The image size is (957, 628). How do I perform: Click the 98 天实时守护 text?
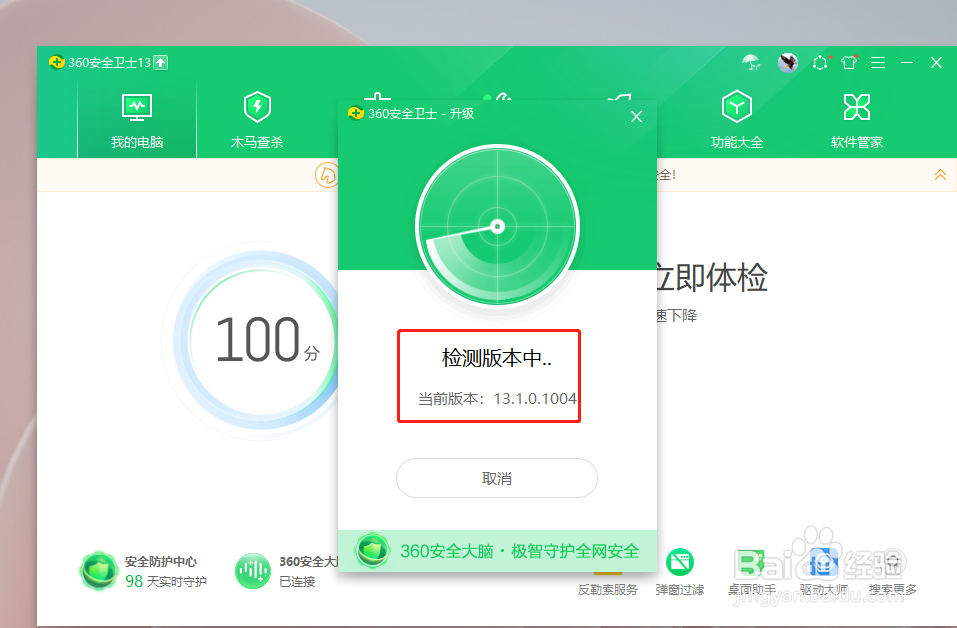[166, 581]
